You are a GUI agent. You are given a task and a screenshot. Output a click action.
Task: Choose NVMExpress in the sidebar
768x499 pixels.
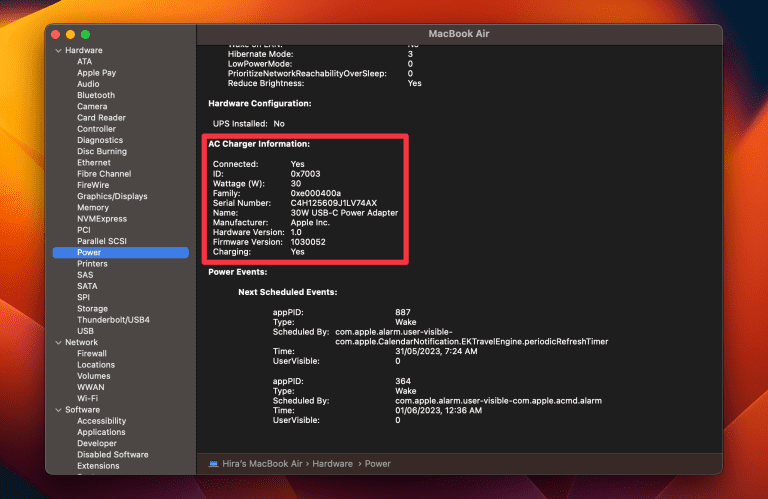click(x=102, y=218)
